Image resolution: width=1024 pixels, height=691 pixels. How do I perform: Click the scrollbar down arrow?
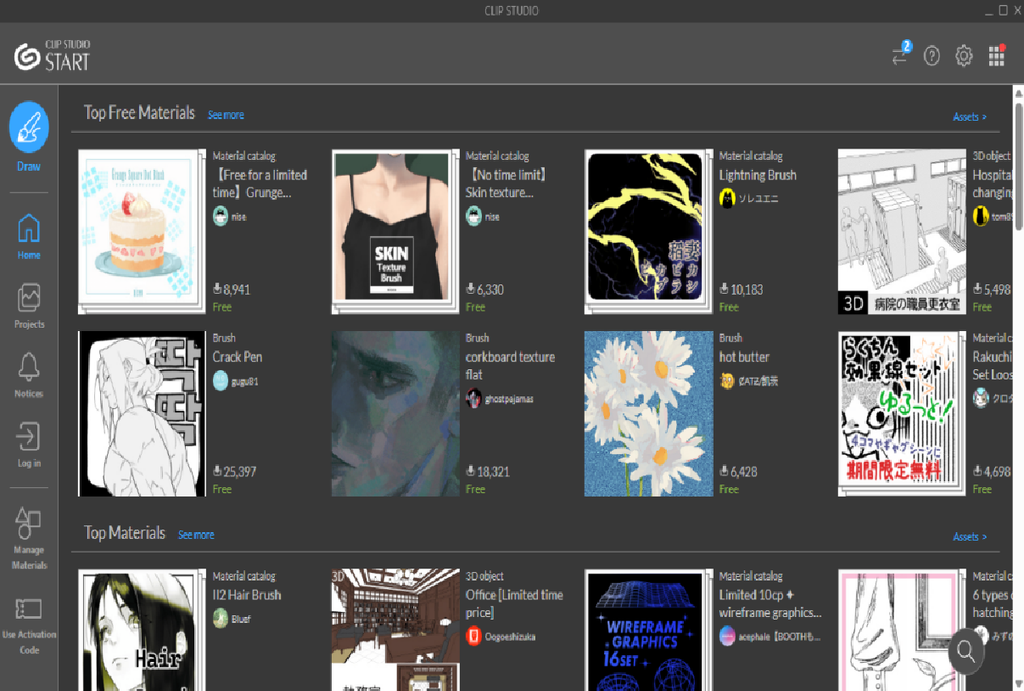click(1019, 684)
